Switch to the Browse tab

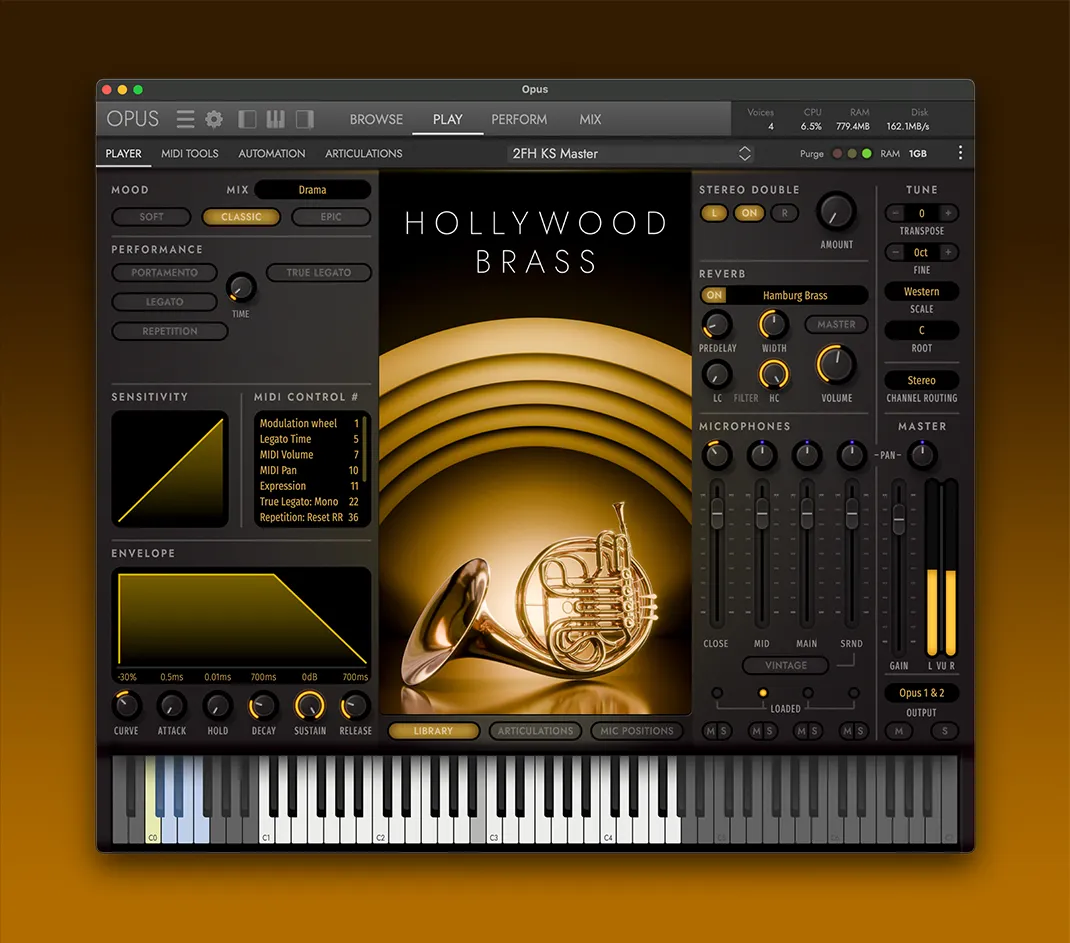(x=376, y=119)
